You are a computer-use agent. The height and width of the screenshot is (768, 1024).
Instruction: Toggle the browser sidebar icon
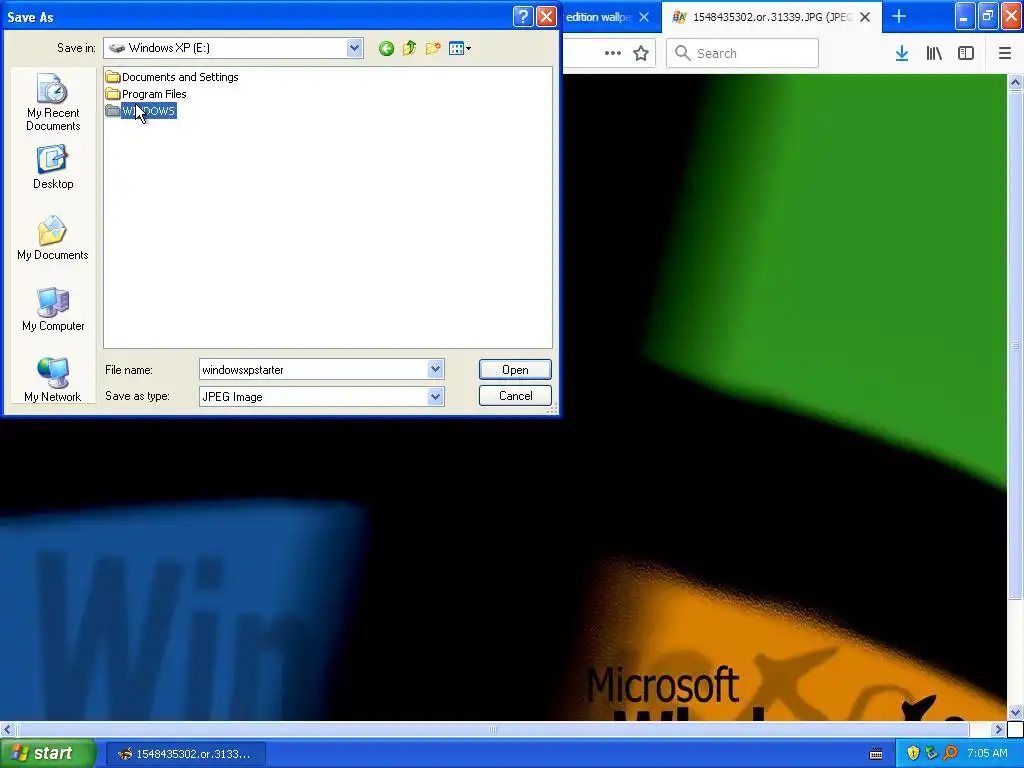[x=966, y=53]
